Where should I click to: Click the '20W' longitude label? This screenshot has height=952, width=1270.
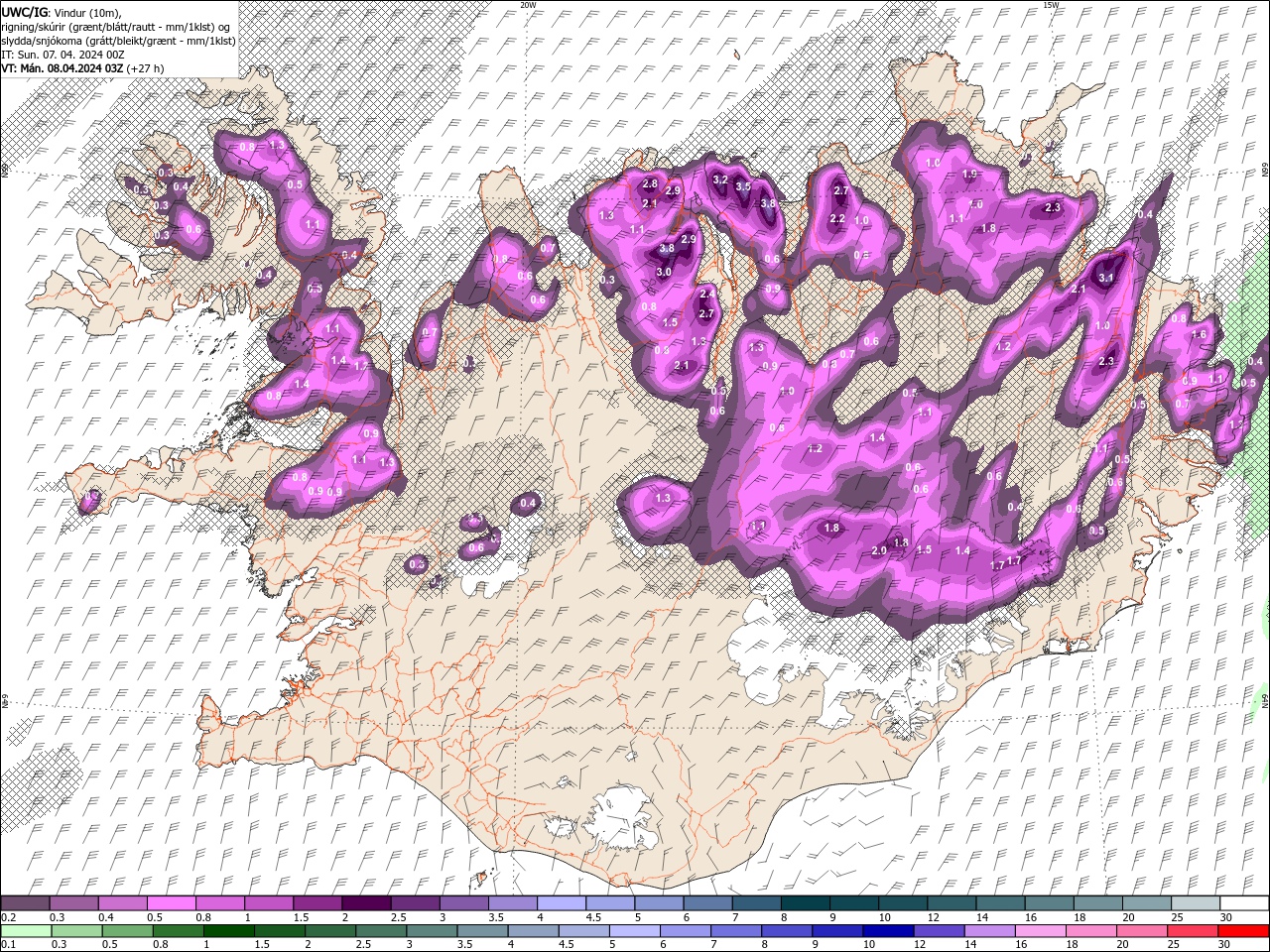[x=528, y=5]
